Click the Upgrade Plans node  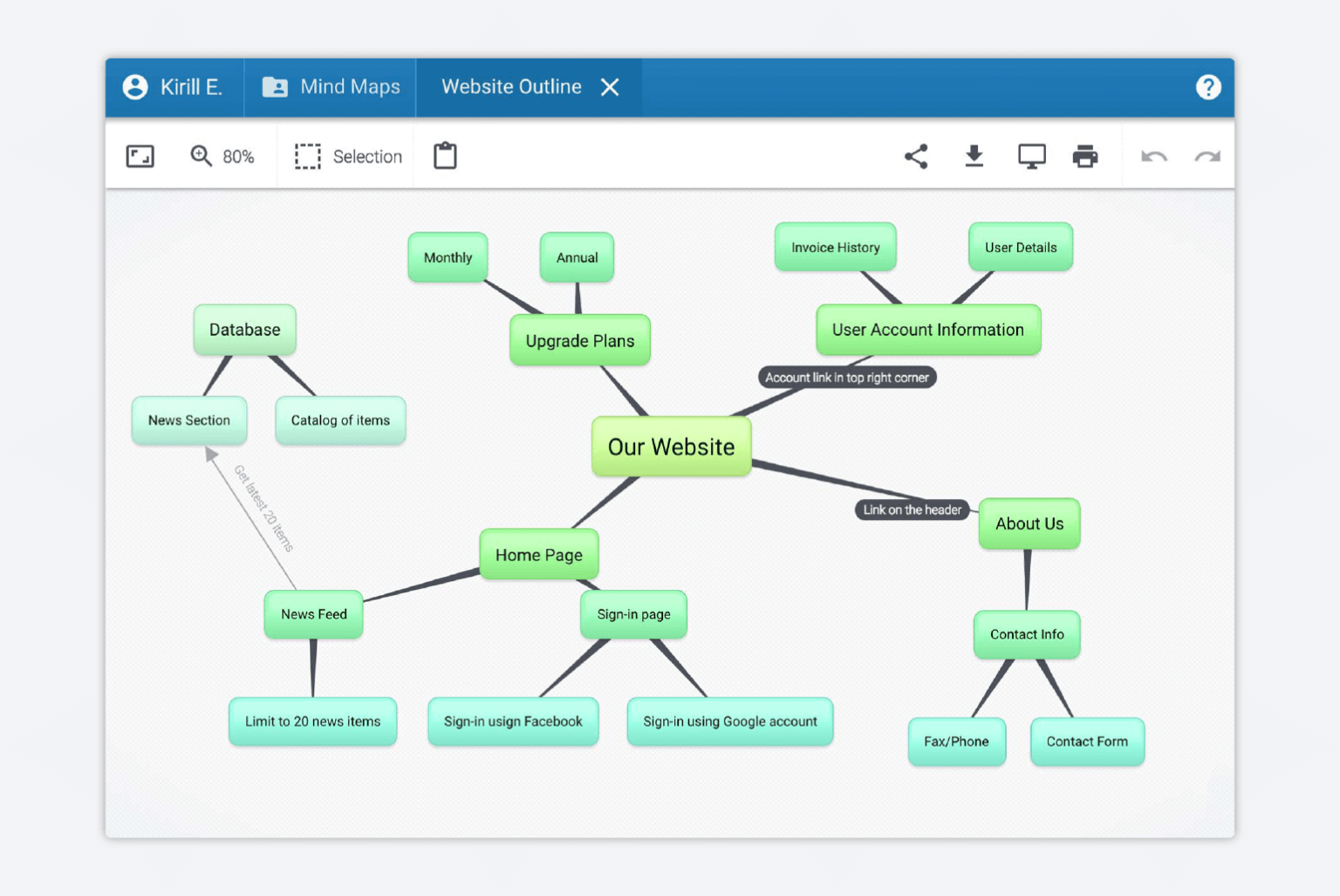(x=579, y=340)
